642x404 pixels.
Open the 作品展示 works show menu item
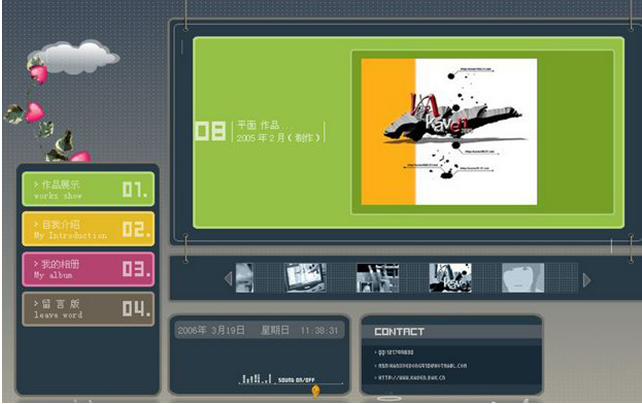click(x=88, y=189)
